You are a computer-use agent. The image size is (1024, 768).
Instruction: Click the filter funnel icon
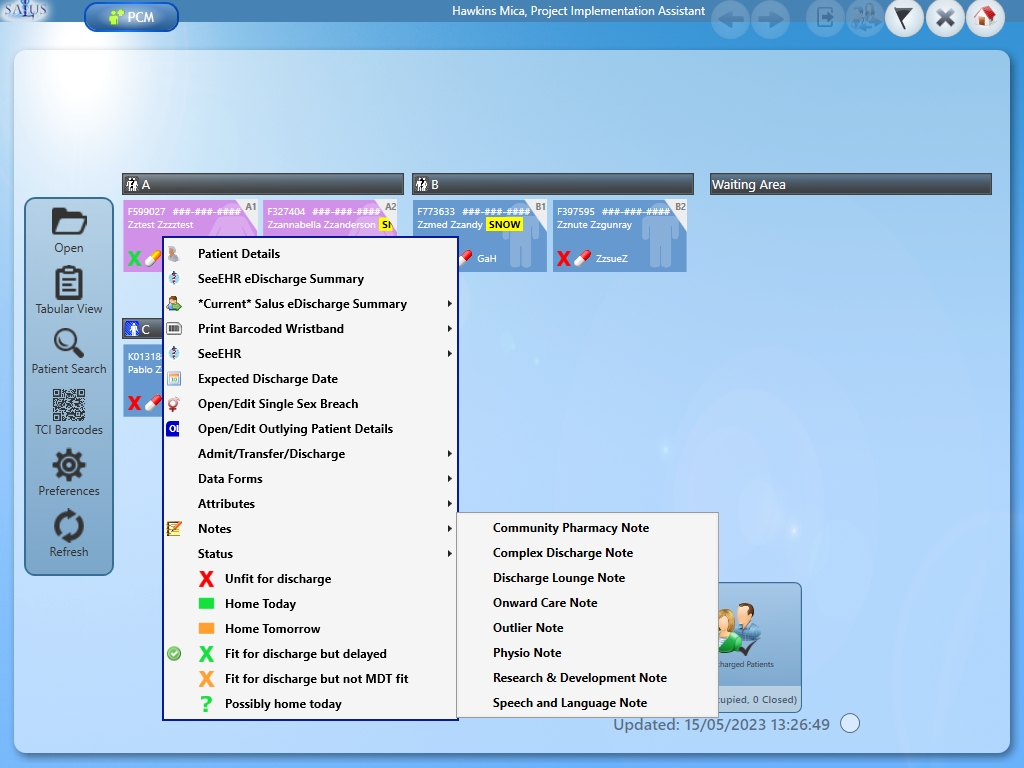pos(904,18)
